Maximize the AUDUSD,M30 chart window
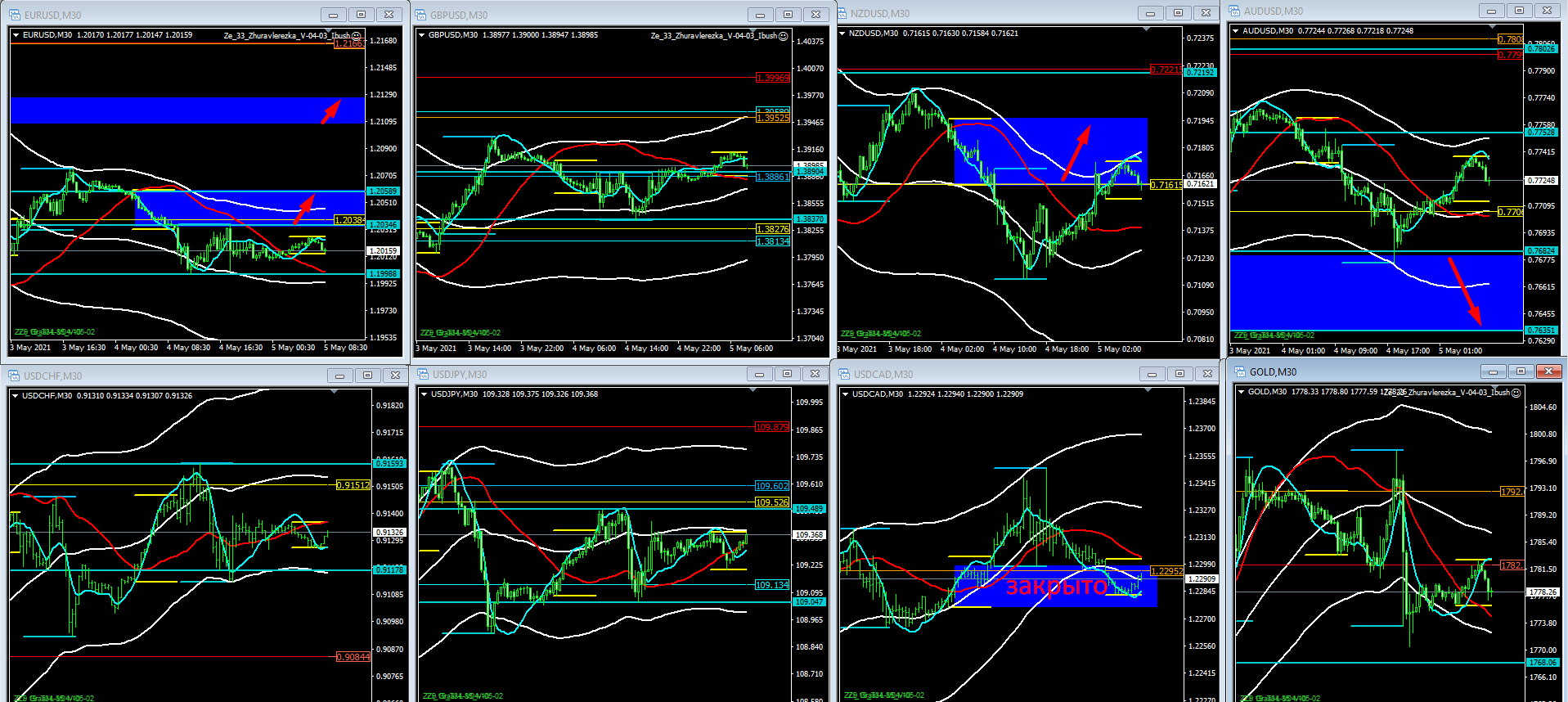 coord(1519,11)
